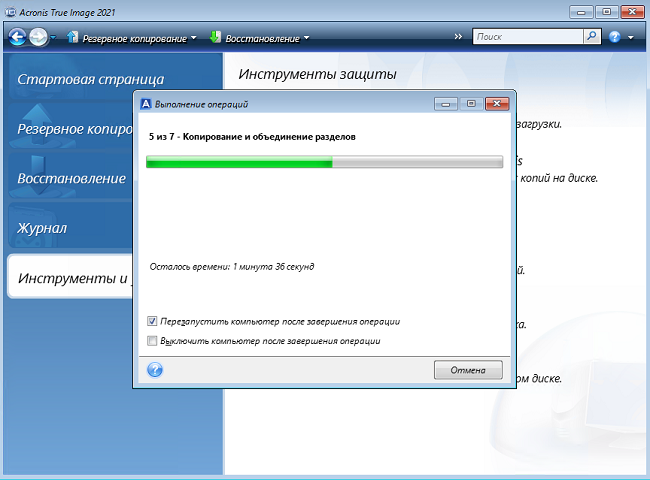Click the 5 из 7 operation step text
Image resolution: width=650 pixels, height=480 pixels.
click(x=252, y=137)
